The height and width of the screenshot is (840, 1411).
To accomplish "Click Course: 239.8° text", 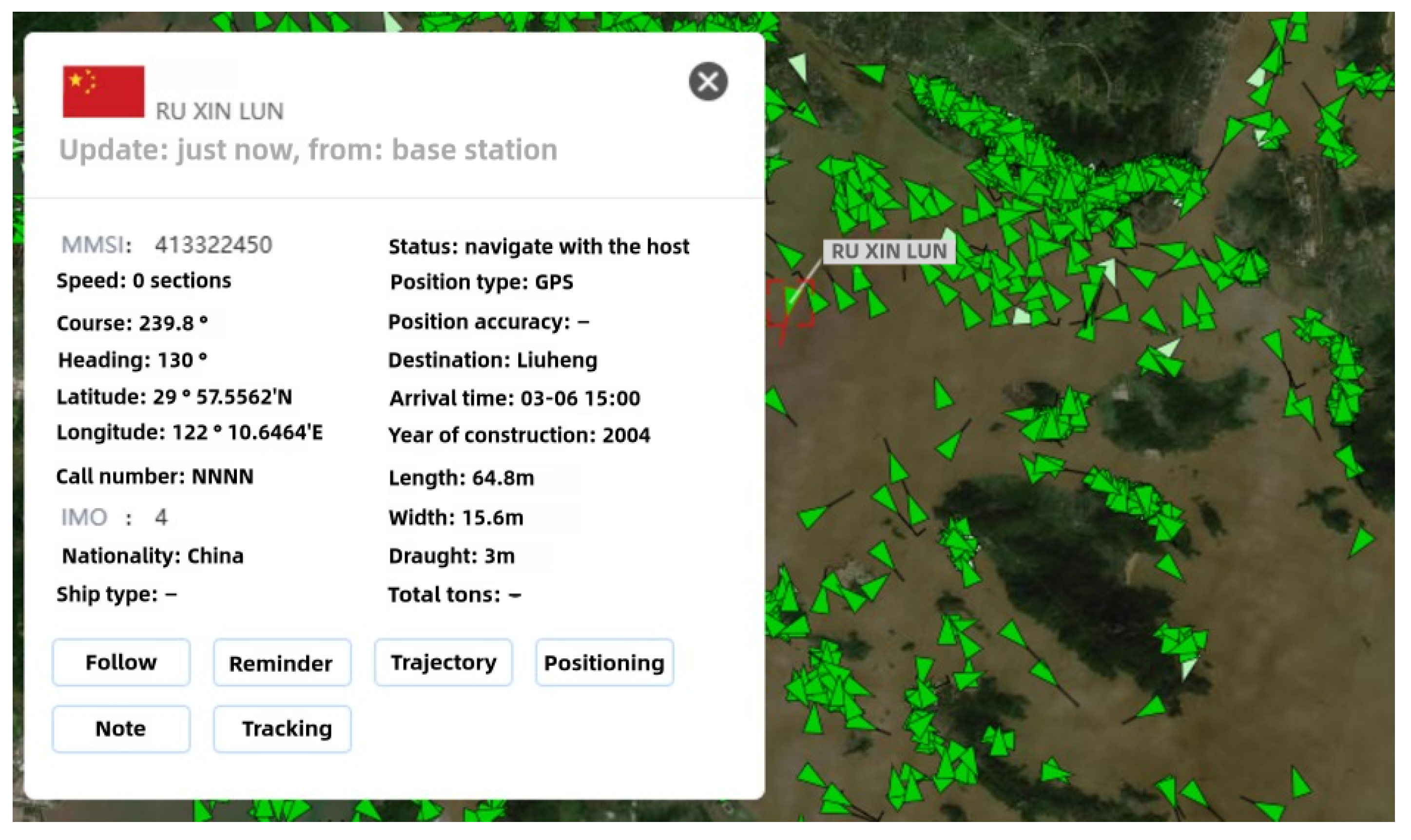I will [133, 323].
